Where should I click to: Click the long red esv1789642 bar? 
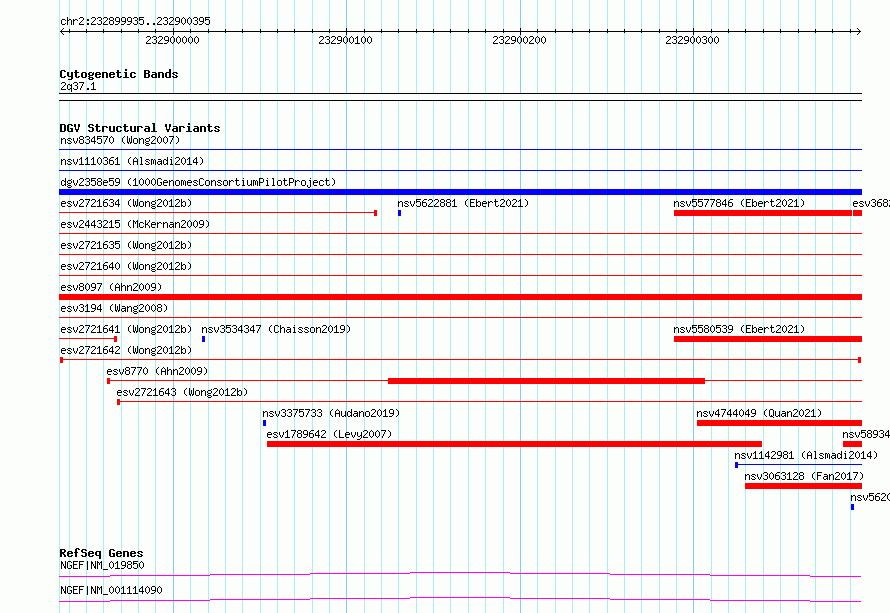514,444
